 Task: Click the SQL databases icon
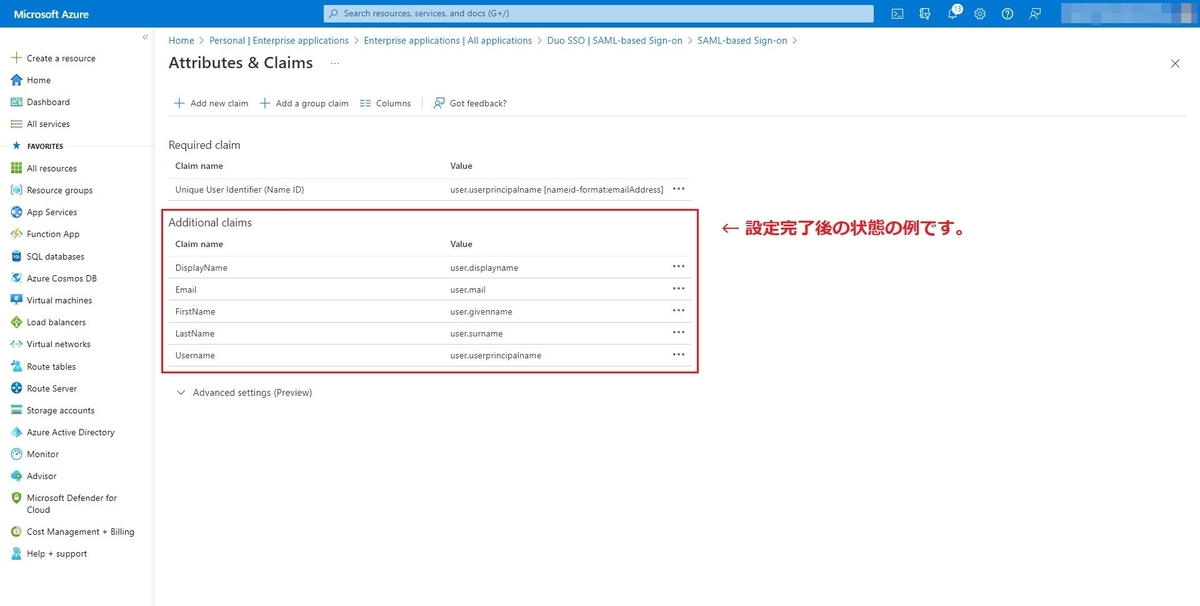(16, 256)
